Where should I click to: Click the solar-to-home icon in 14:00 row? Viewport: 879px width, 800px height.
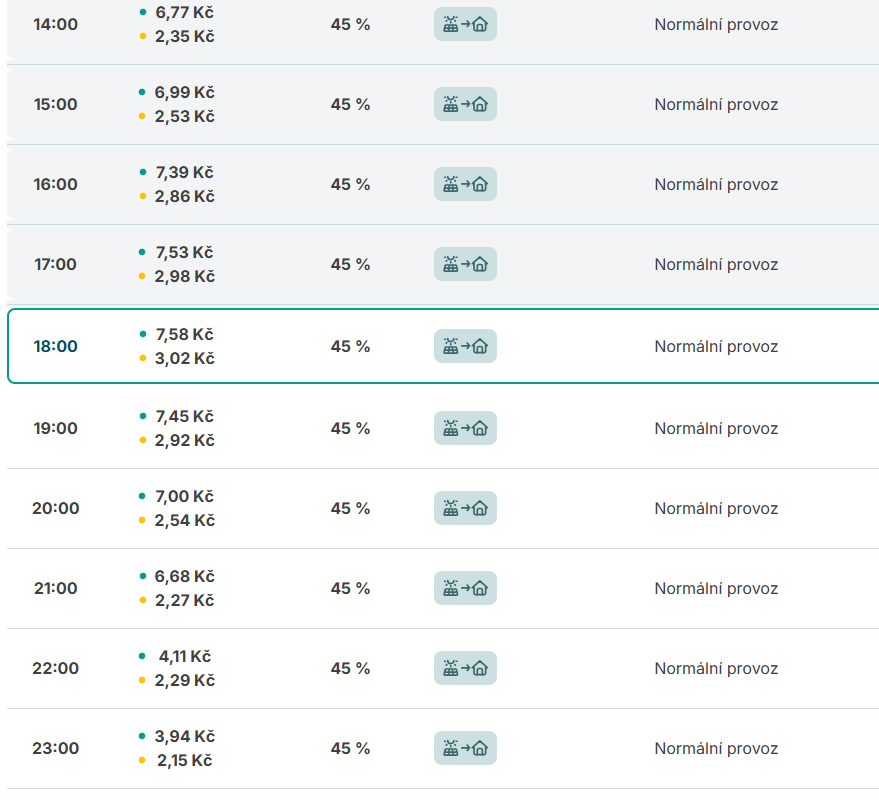coord(465,24)
